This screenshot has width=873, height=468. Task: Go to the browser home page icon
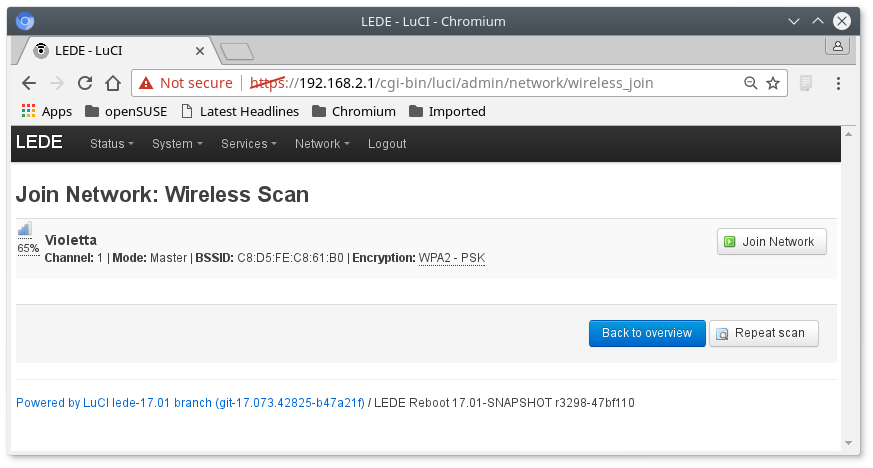113,83
